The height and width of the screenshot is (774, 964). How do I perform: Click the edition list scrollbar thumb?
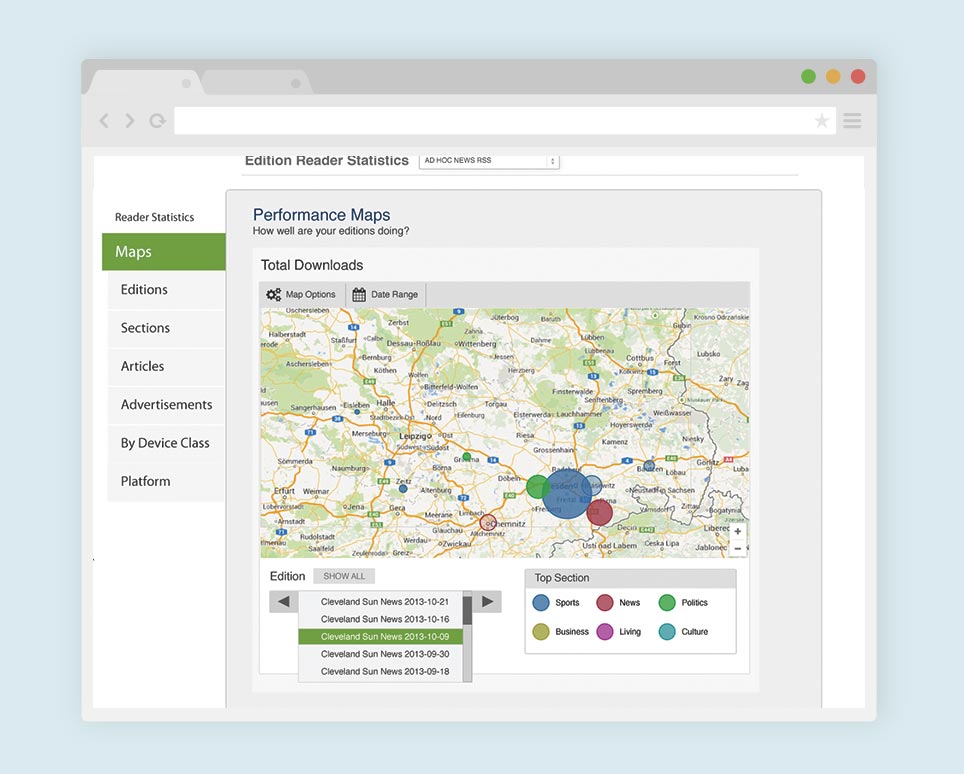tap(467, 610)
